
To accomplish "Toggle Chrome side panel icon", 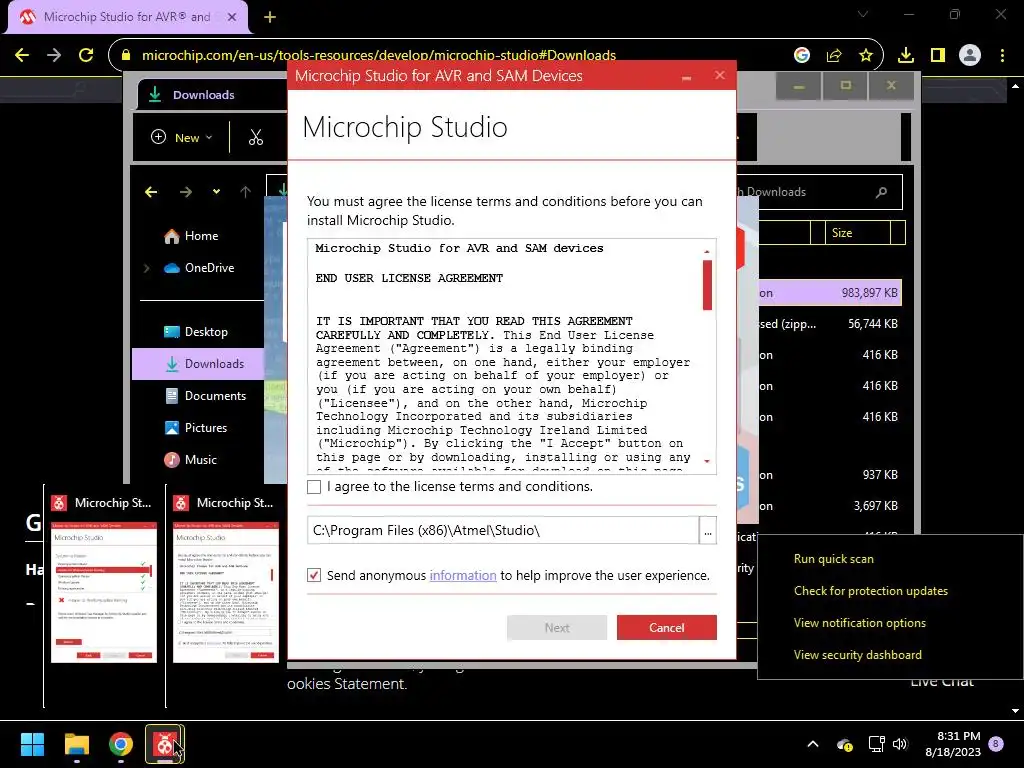I will (938, 56).
